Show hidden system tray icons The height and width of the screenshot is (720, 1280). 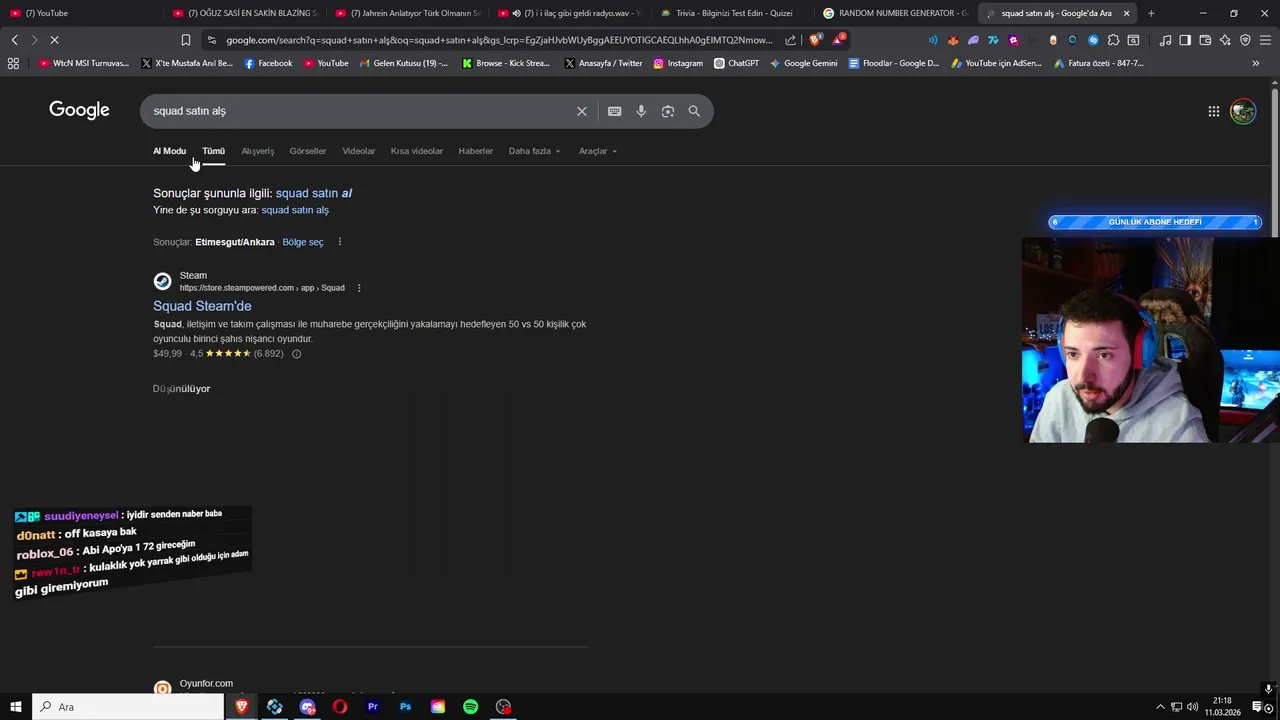coord(1160,707)
